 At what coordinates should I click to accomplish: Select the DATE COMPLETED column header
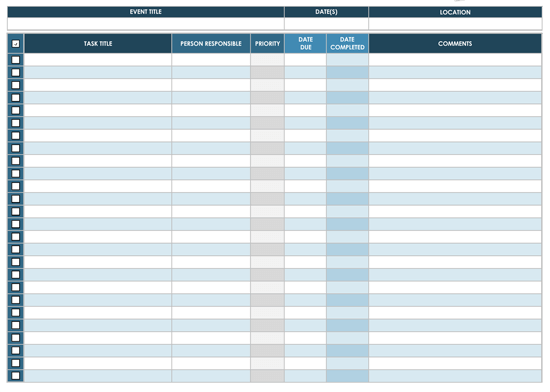click(347, 43)
